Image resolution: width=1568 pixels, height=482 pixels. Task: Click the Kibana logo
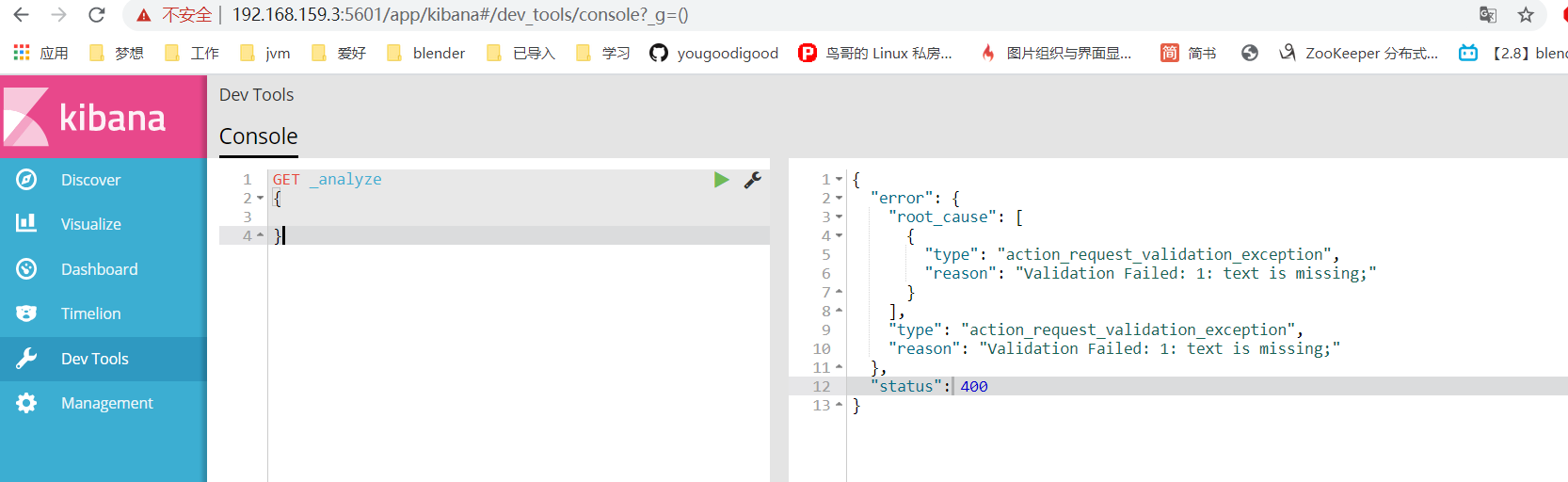104,117
